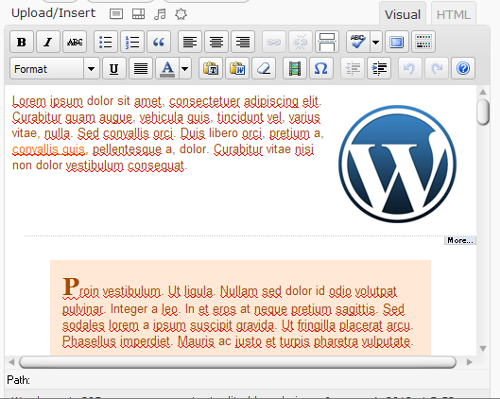500x399 pixels.
Task: Click 'Phasellus' in the highlighted paragraph
Action: (x=89, y=341)
